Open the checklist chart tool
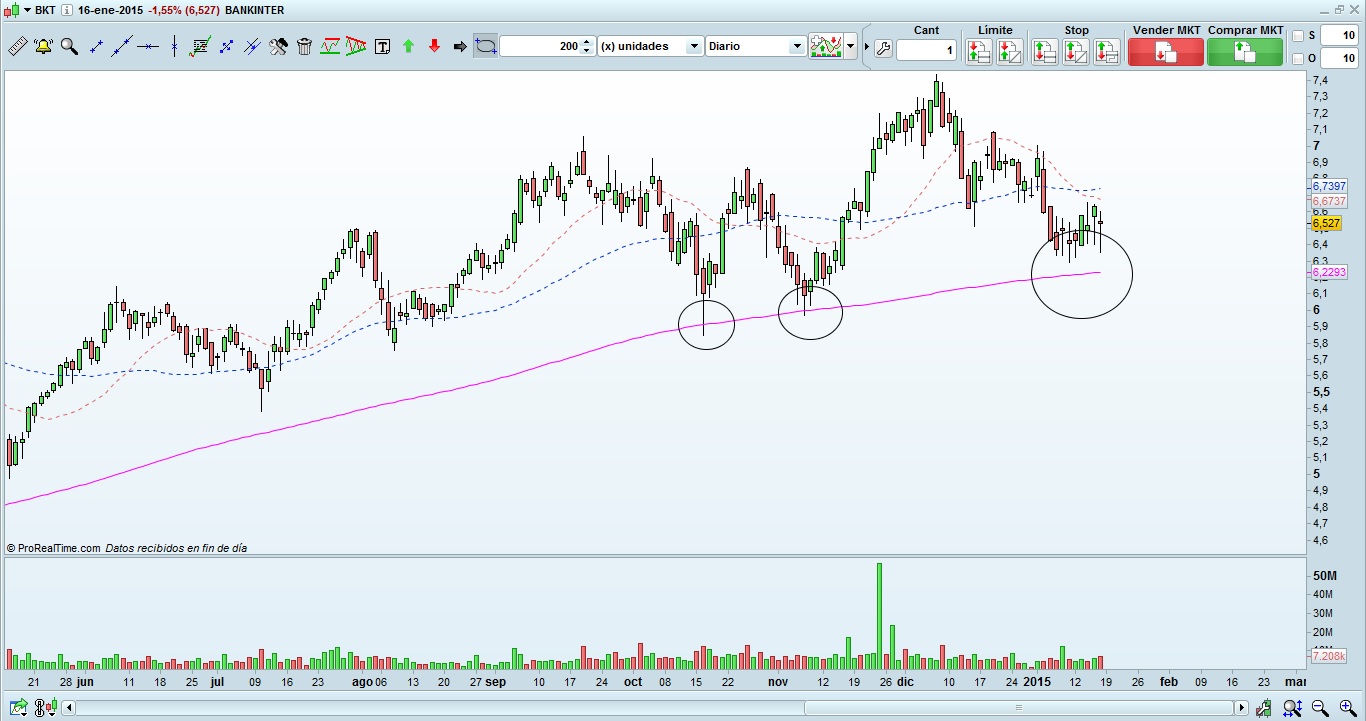Image resolution: width=1366 pixels, height=721 pixels. pos(201,46)
